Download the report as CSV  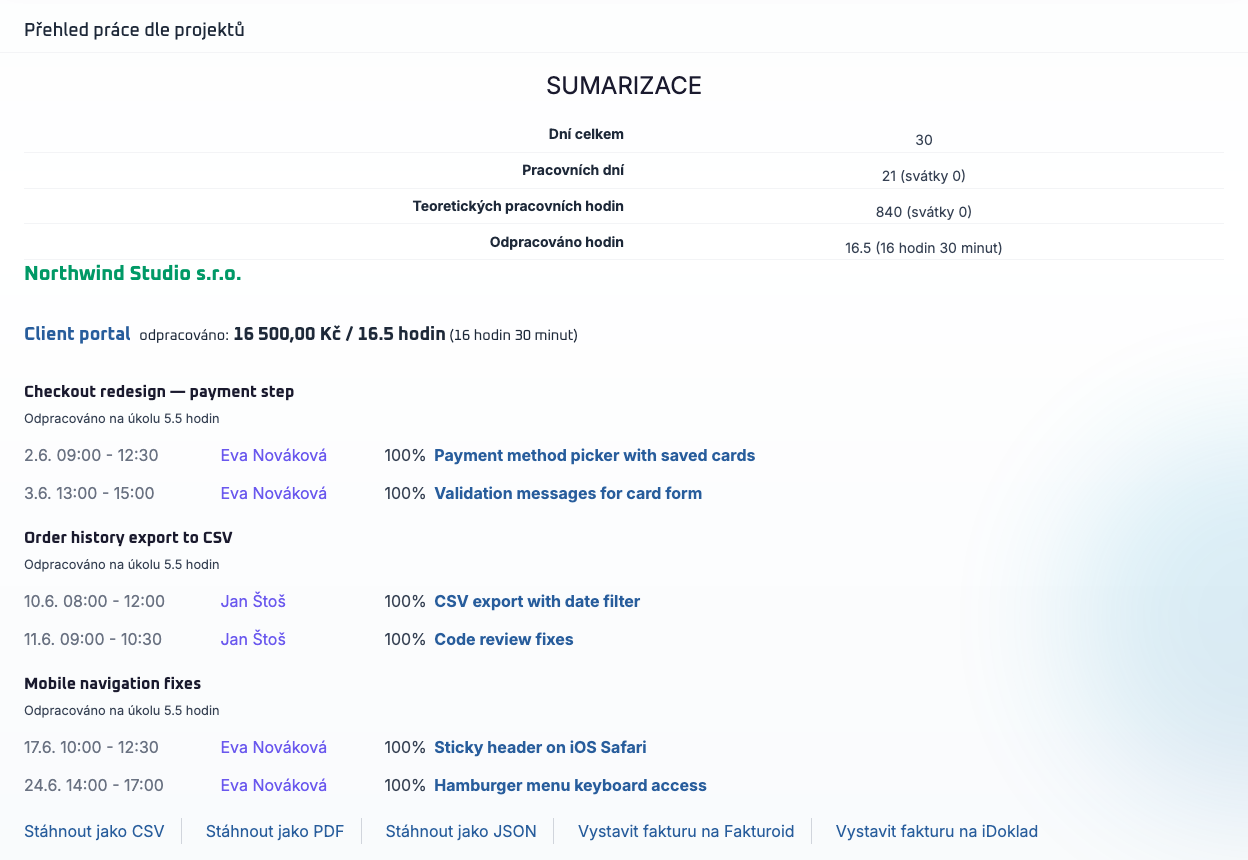click(94, 831)
